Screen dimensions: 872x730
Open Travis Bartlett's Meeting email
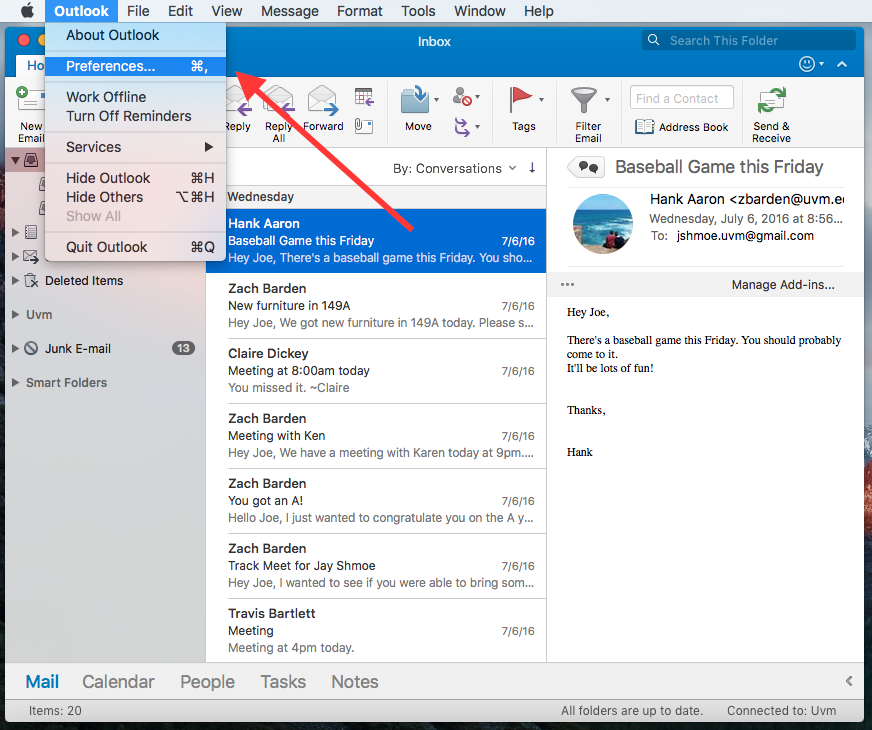(x=376, y=630)
